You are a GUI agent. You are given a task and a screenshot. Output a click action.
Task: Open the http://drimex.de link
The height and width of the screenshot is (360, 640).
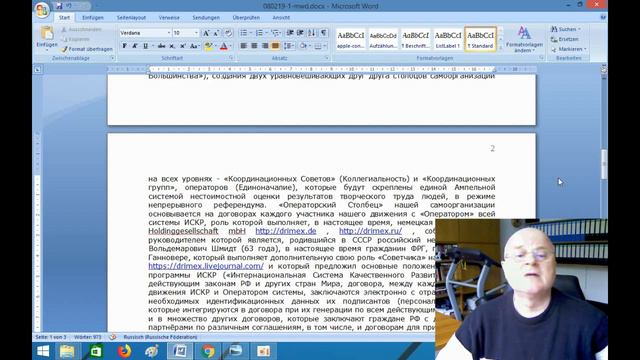286,231
